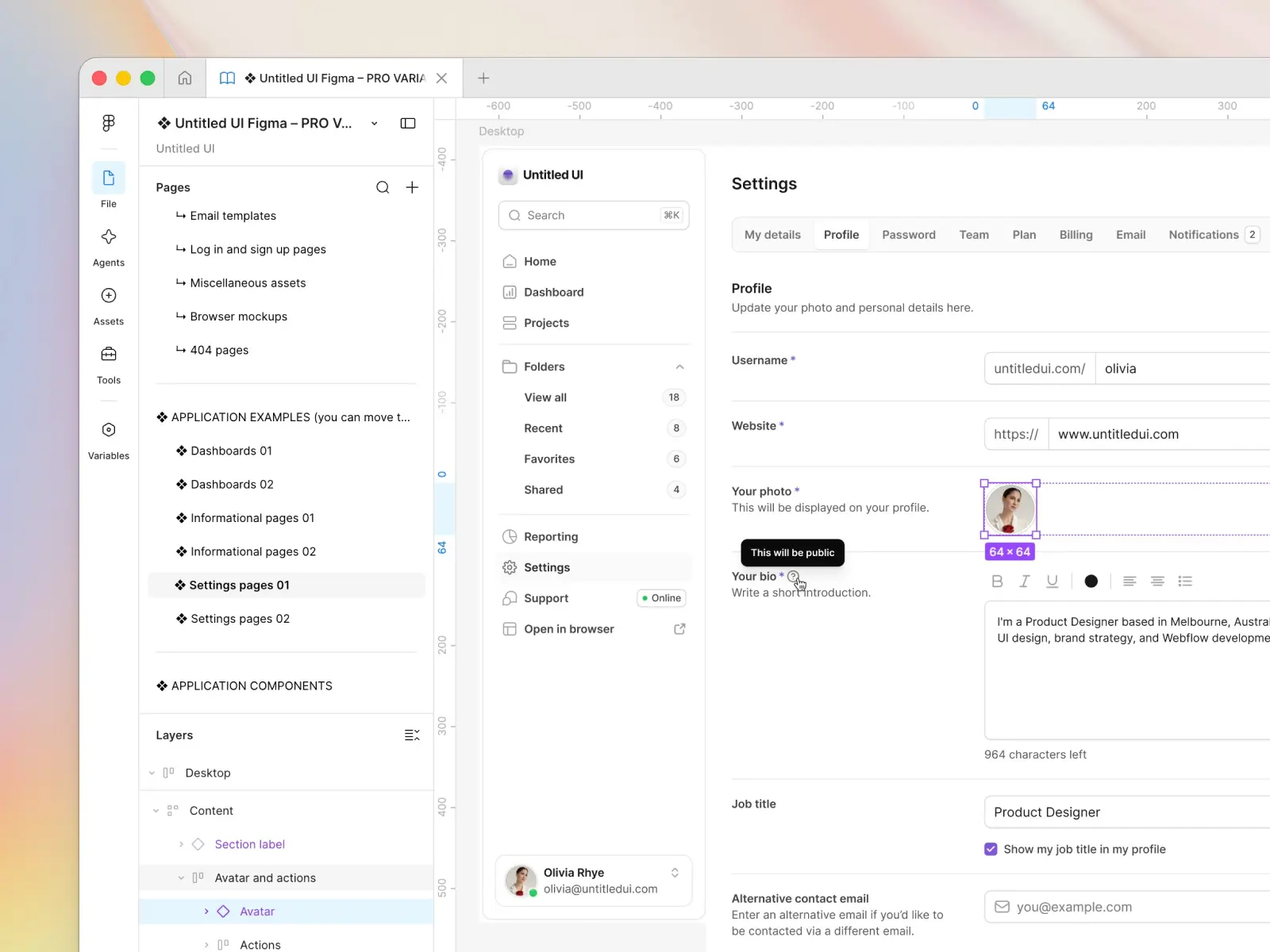Apply underline formatting in bio toolbar
The width and height of the screenshot is (1270, 952).
pos(1053,582)
